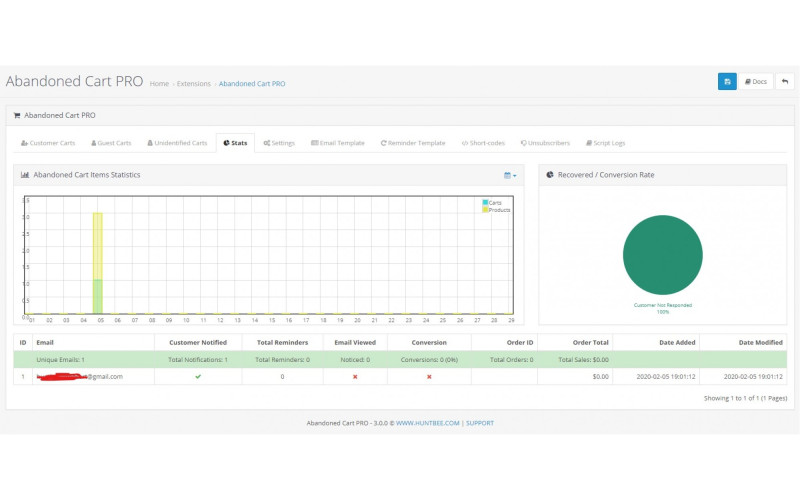Click the green pie chart

[x=662, y=255]
